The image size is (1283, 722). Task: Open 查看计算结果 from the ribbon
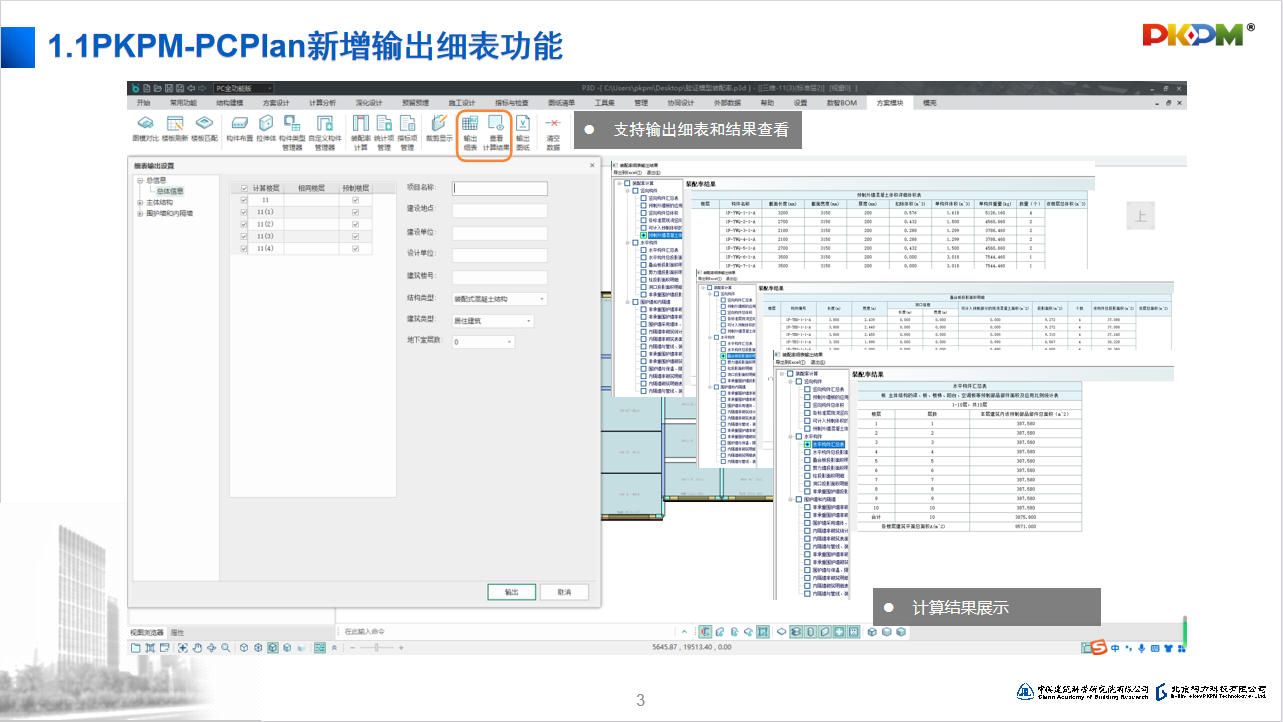tap(496, 132)
